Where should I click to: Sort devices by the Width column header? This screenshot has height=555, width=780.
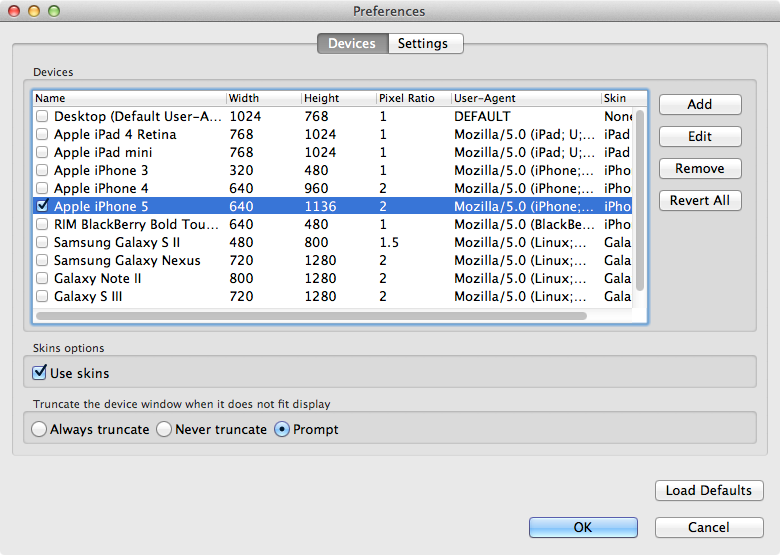pos(264,98)
